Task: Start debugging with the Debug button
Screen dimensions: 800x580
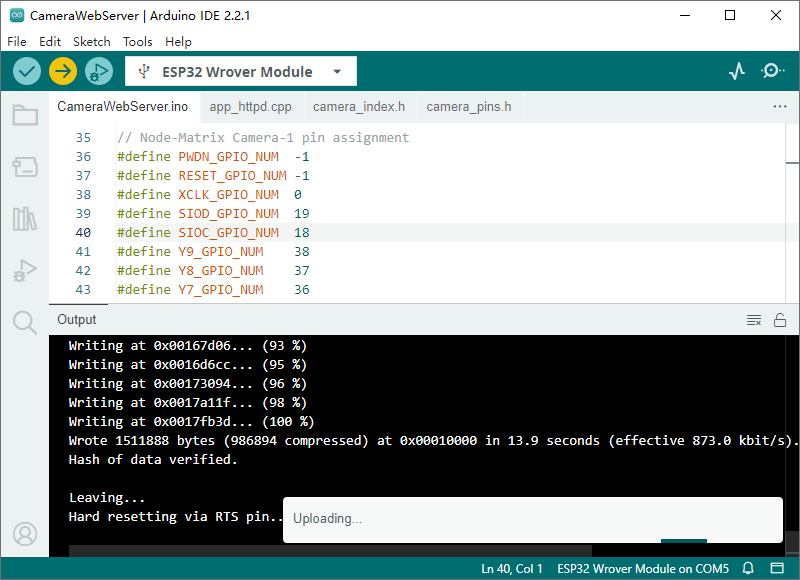Action: click(98, 71)
